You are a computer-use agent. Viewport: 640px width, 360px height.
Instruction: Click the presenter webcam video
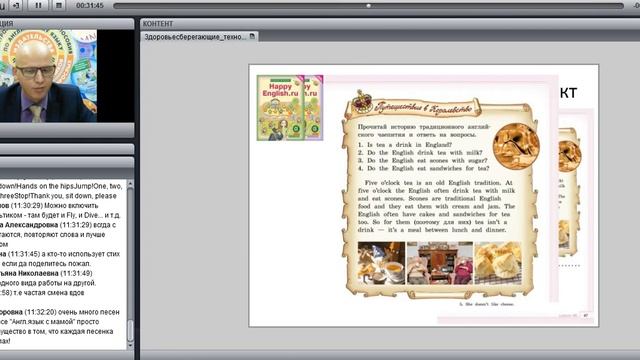[48, 76]
